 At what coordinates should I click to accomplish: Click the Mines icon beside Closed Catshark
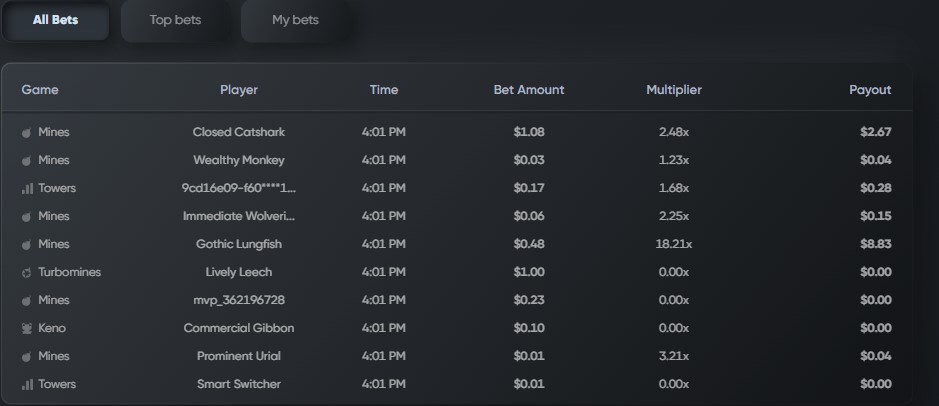pos(26,132)
